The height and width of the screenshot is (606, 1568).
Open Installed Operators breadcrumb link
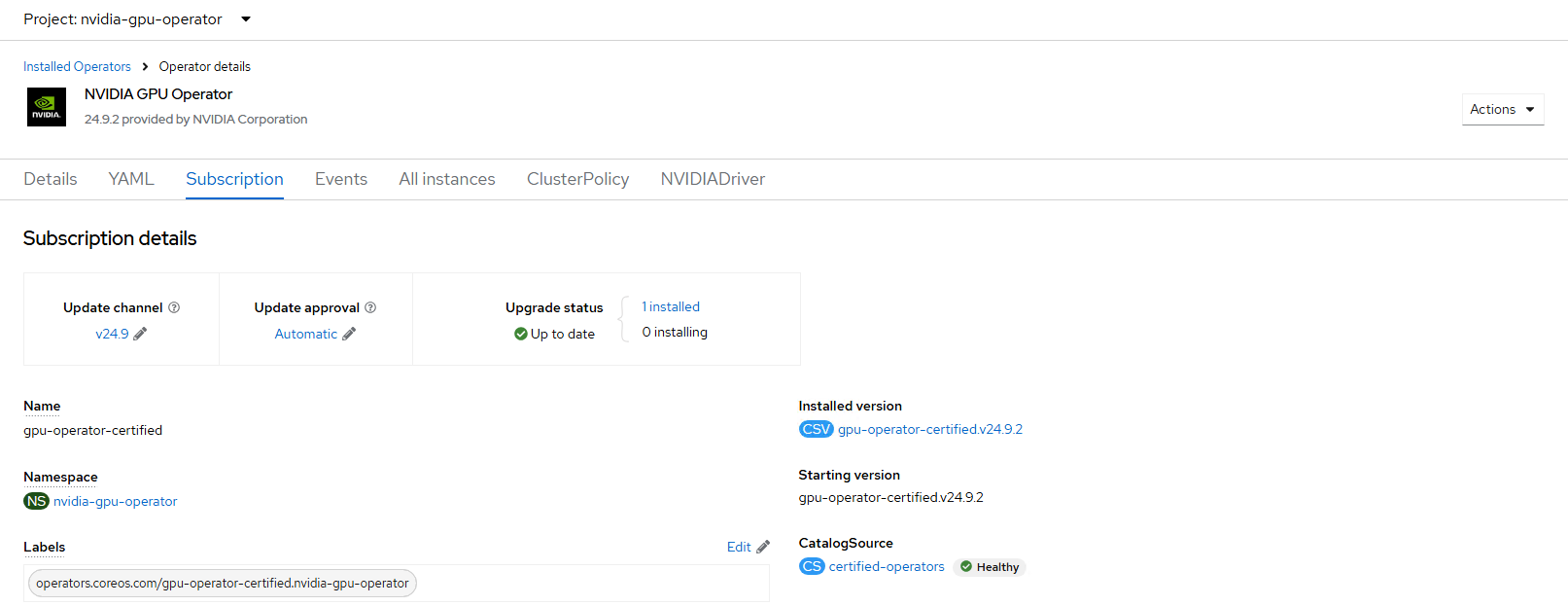(77, 66)
